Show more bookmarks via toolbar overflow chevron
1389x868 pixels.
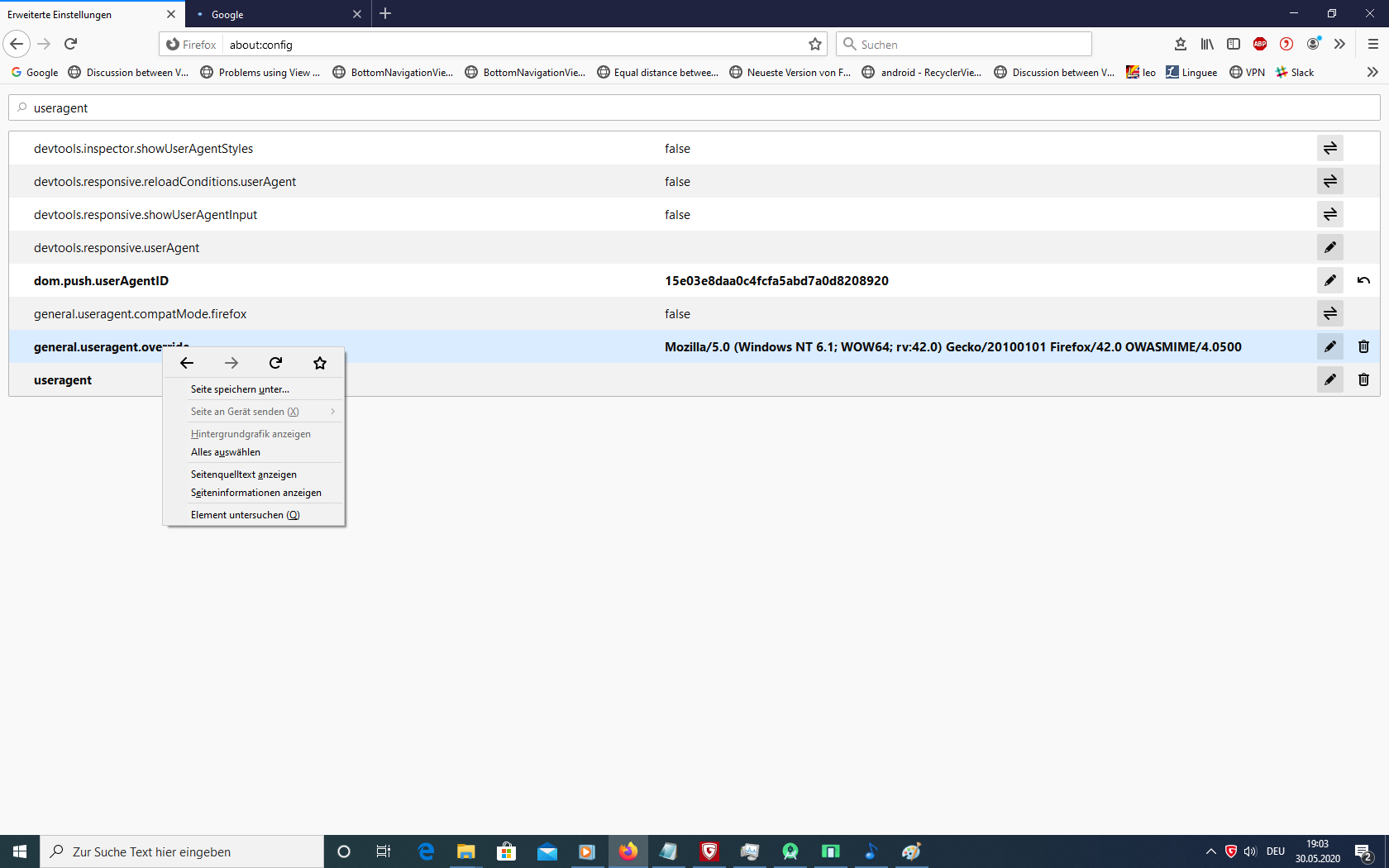(1372, 72)
